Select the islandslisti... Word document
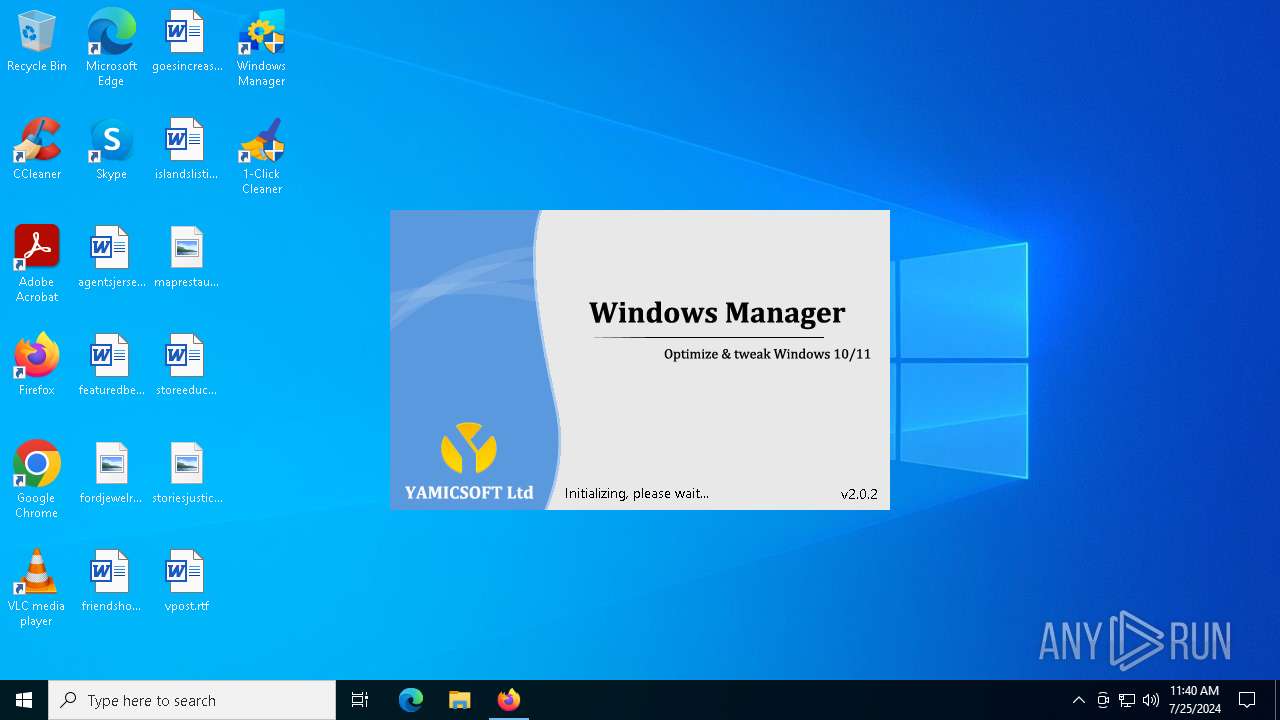This screenshot has height=720, width=1280. coord(187,150)
